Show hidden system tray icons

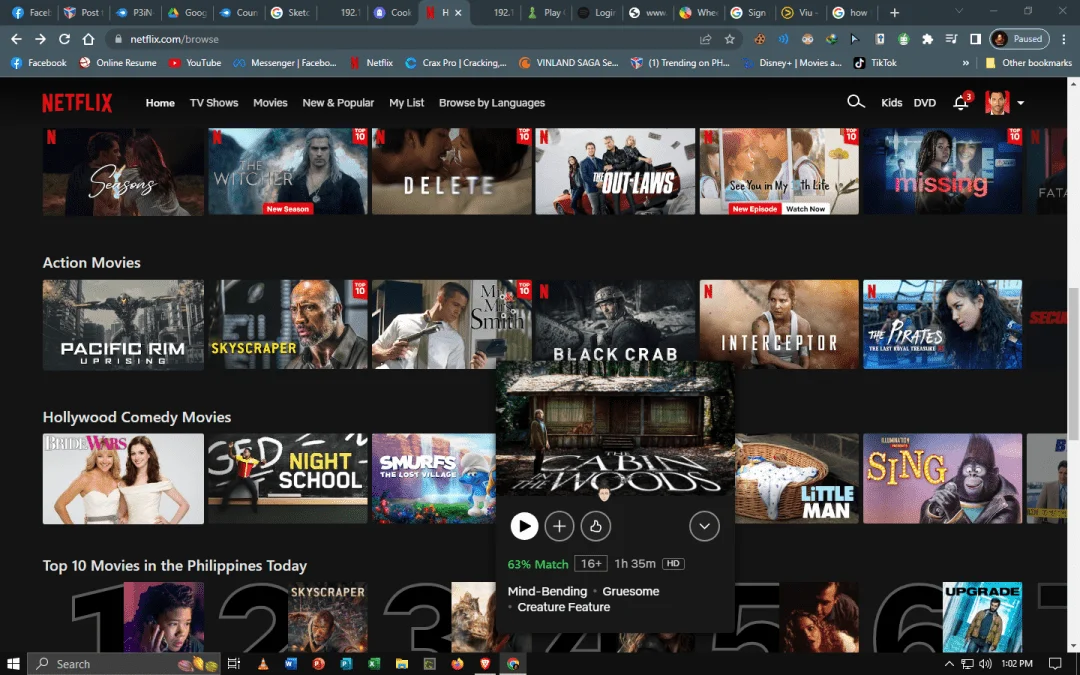949,664
